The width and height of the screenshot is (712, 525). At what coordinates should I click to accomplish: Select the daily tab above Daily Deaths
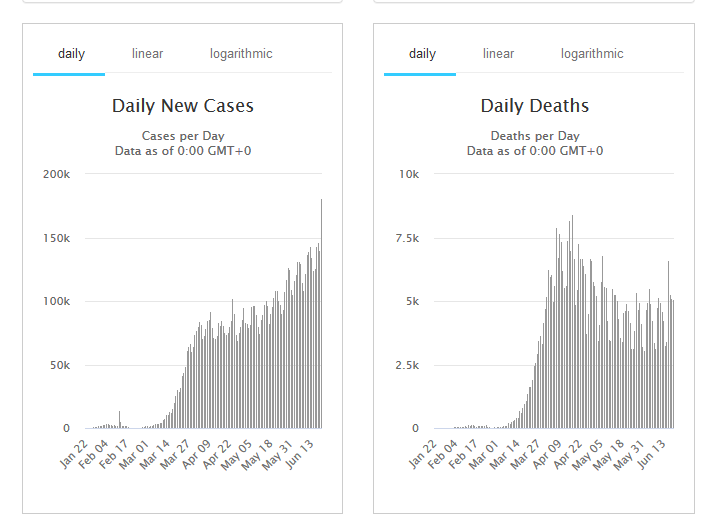(x=422, y=53)
